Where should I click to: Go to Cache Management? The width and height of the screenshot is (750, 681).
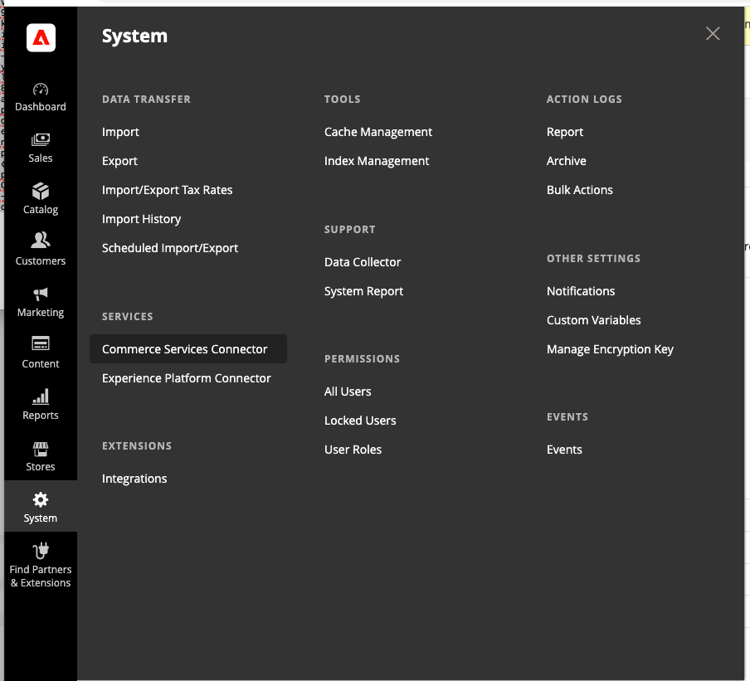click(x=378, y=132)
